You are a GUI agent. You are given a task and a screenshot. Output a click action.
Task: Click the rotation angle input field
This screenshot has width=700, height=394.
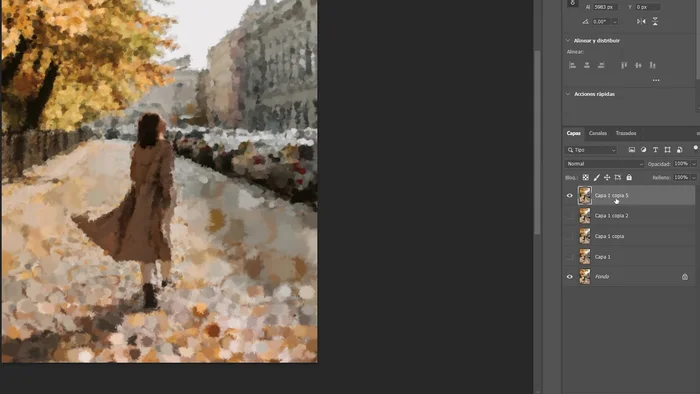coord(601,21)
